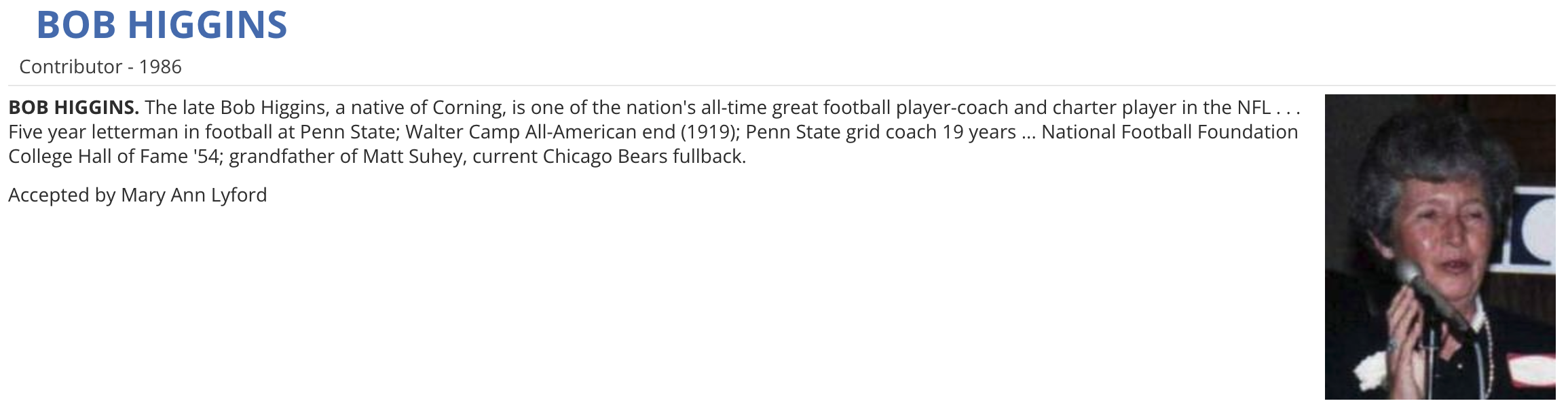Click the National Football Foundation text

point(1169,132)
